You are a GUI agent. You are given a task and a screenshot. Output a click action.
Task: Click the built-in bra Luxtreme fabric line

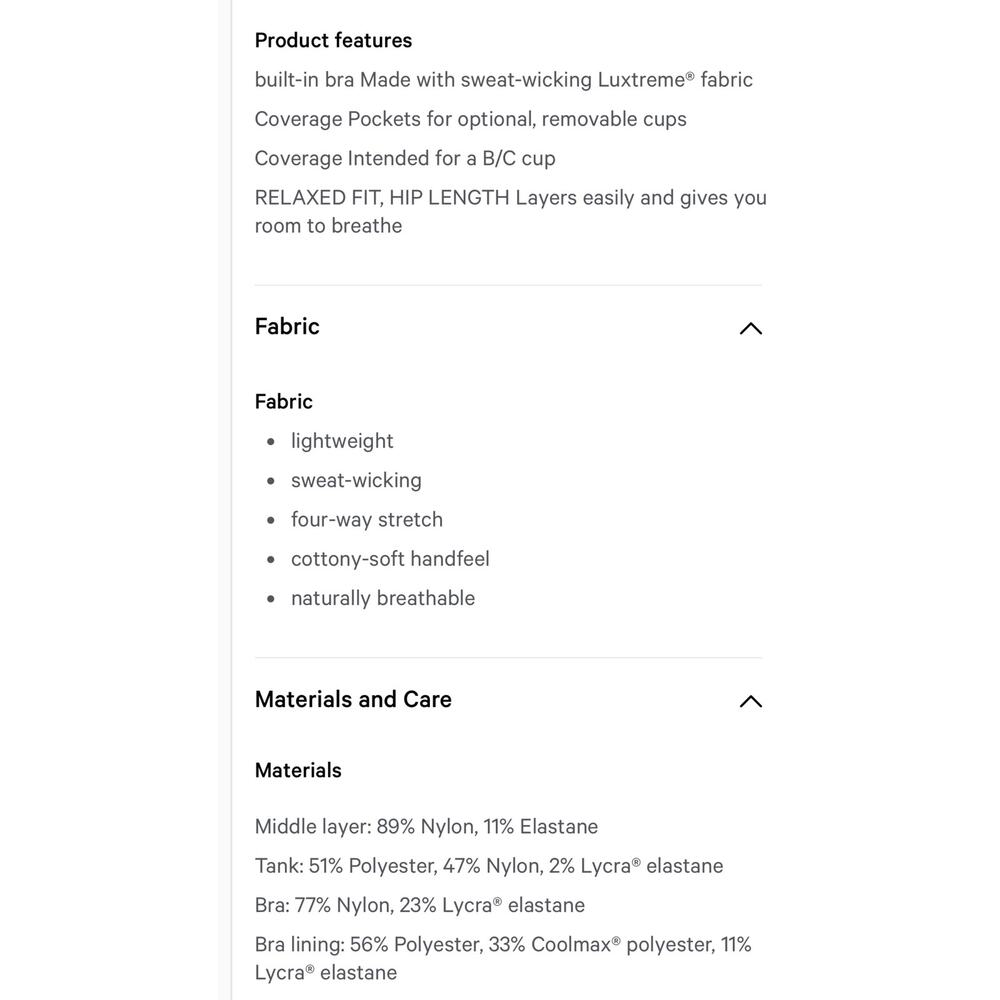click(503, 80)
